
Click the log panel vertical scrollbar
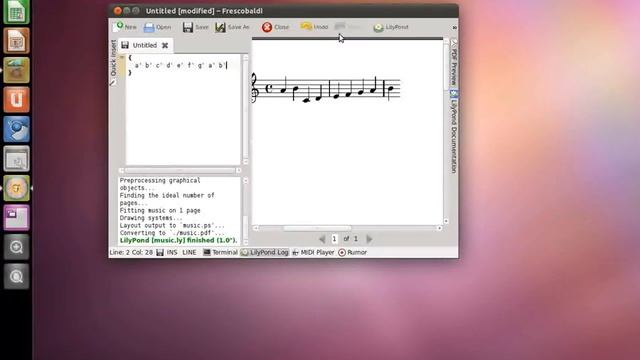coord(245,211)
